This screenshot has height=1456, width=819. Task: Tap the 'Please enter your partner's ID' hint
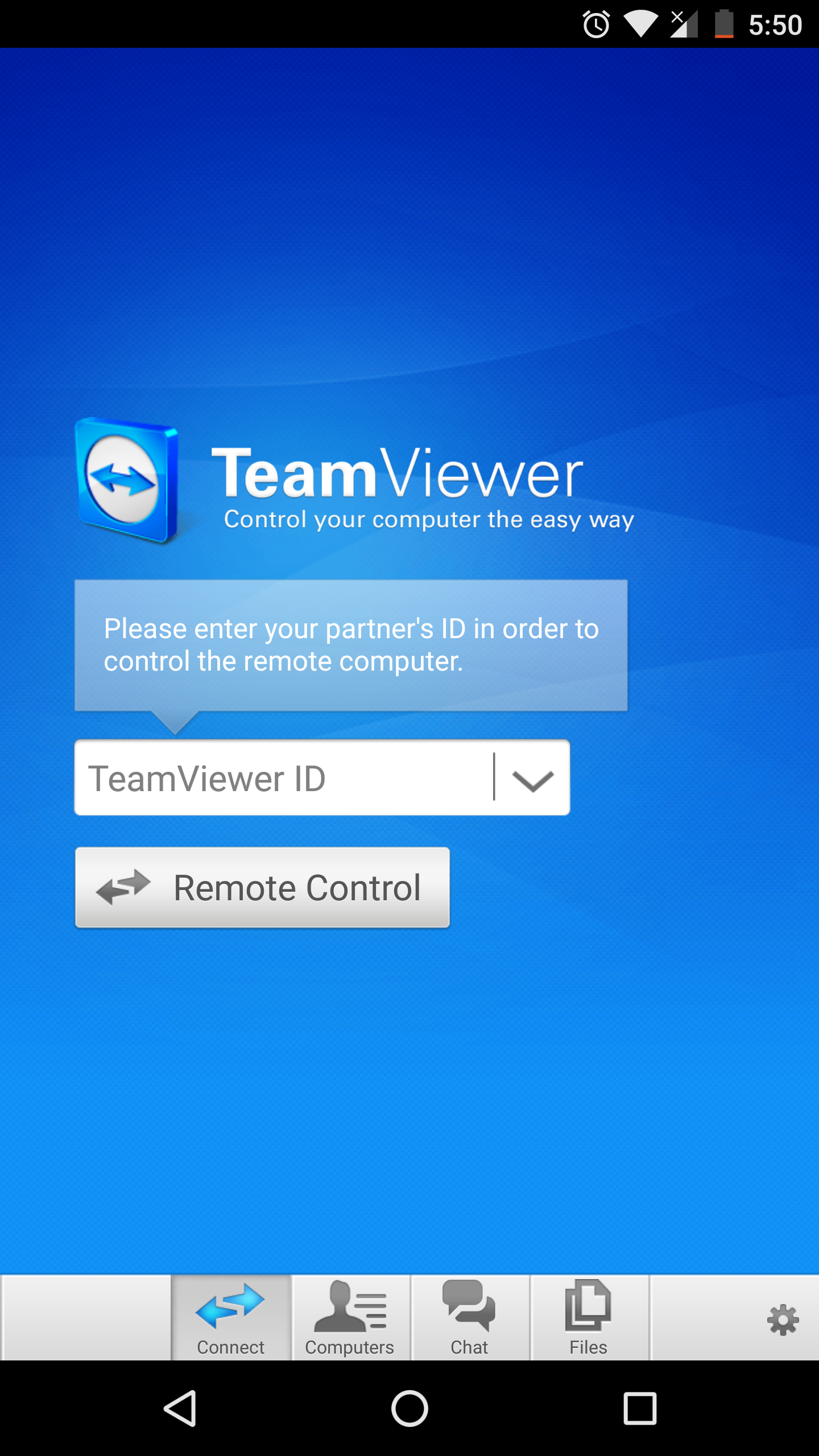click(x=351, y=645)
